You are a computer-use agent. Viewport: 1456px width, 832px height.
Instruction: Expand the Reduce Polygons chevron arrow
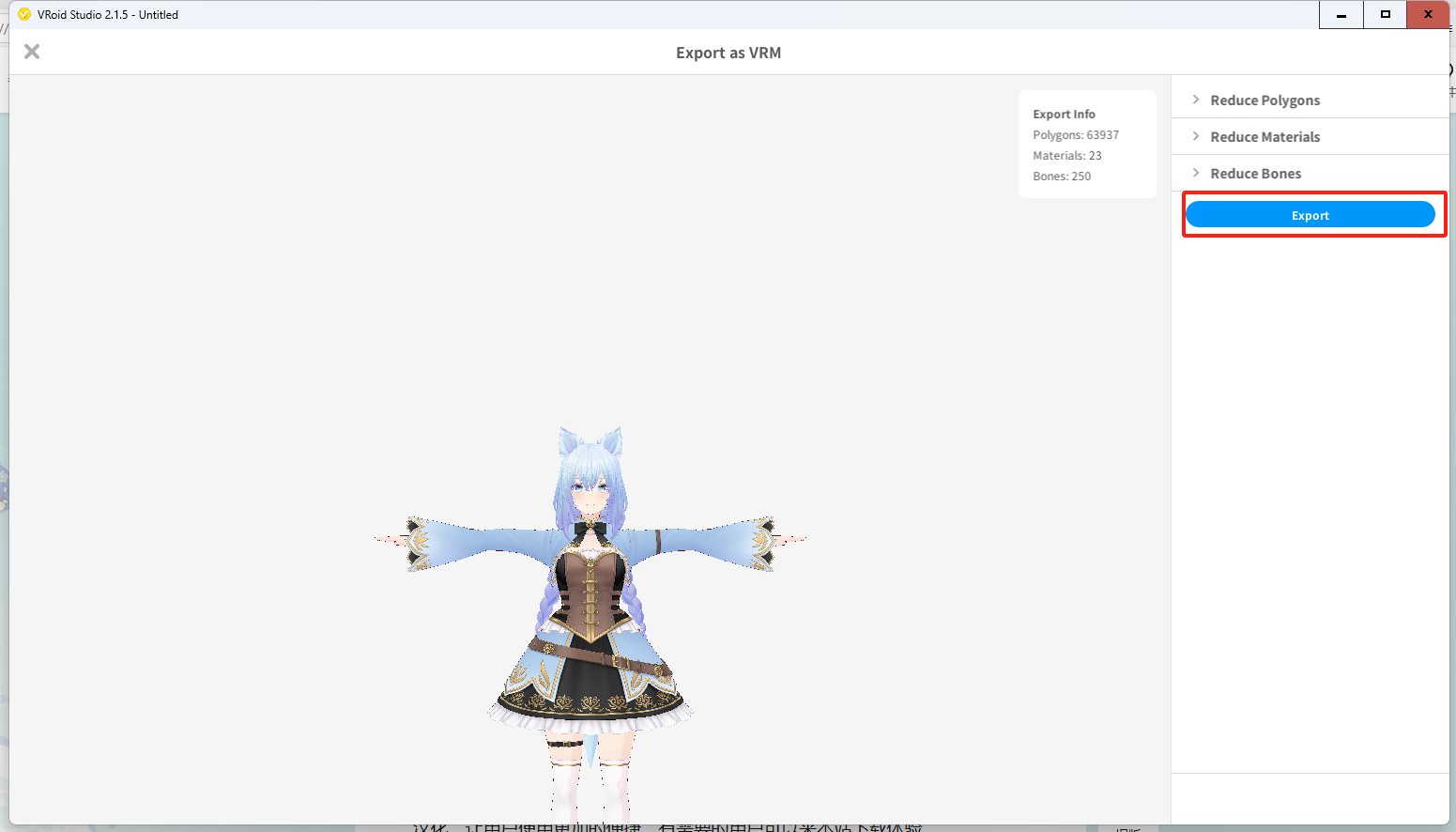click(x=1196, y=100)
